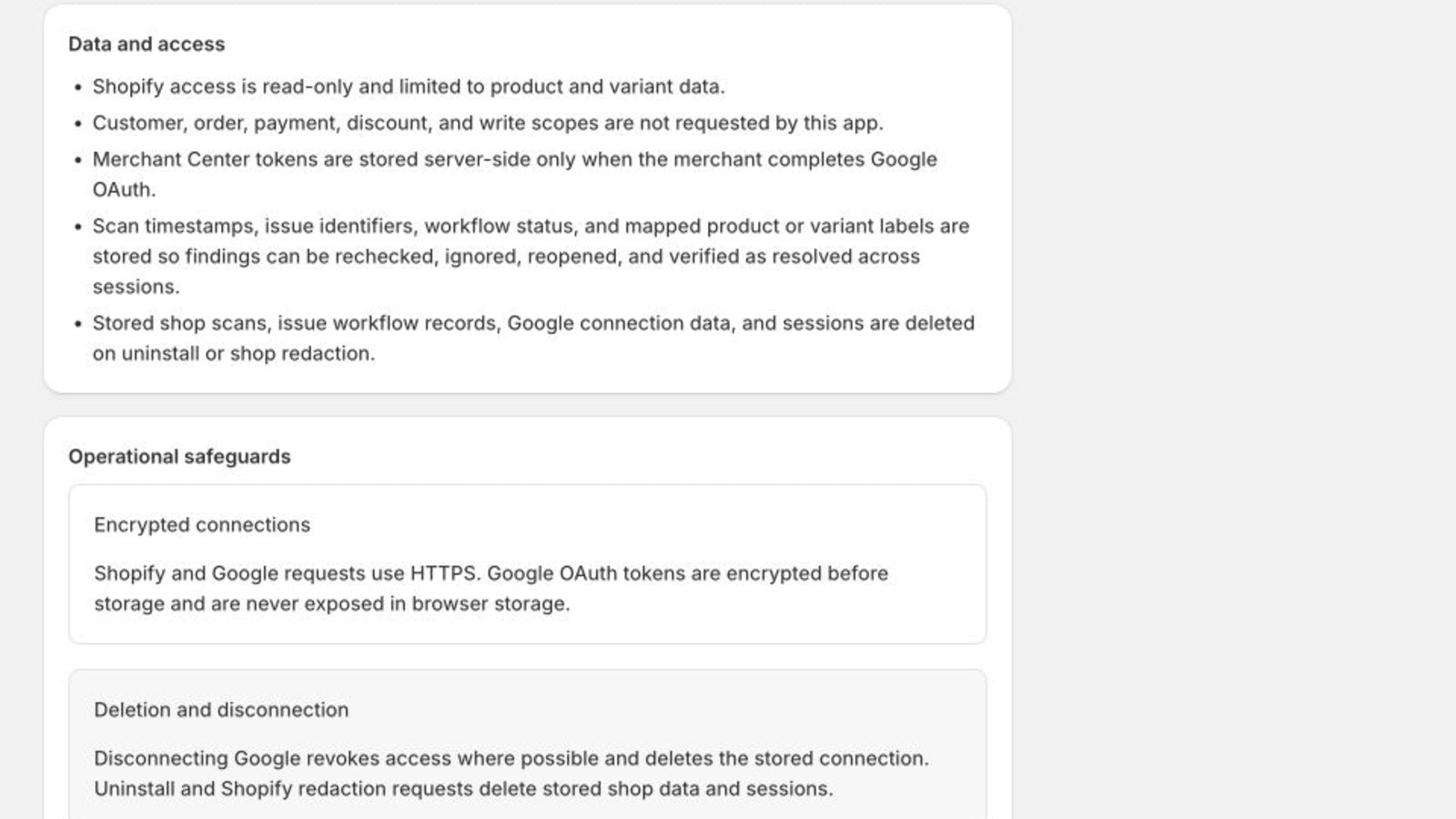The height and width of the screenshot is (819, 1456).
Task: Click the Operational safeguards heading
Action: (x=179, y=457)
